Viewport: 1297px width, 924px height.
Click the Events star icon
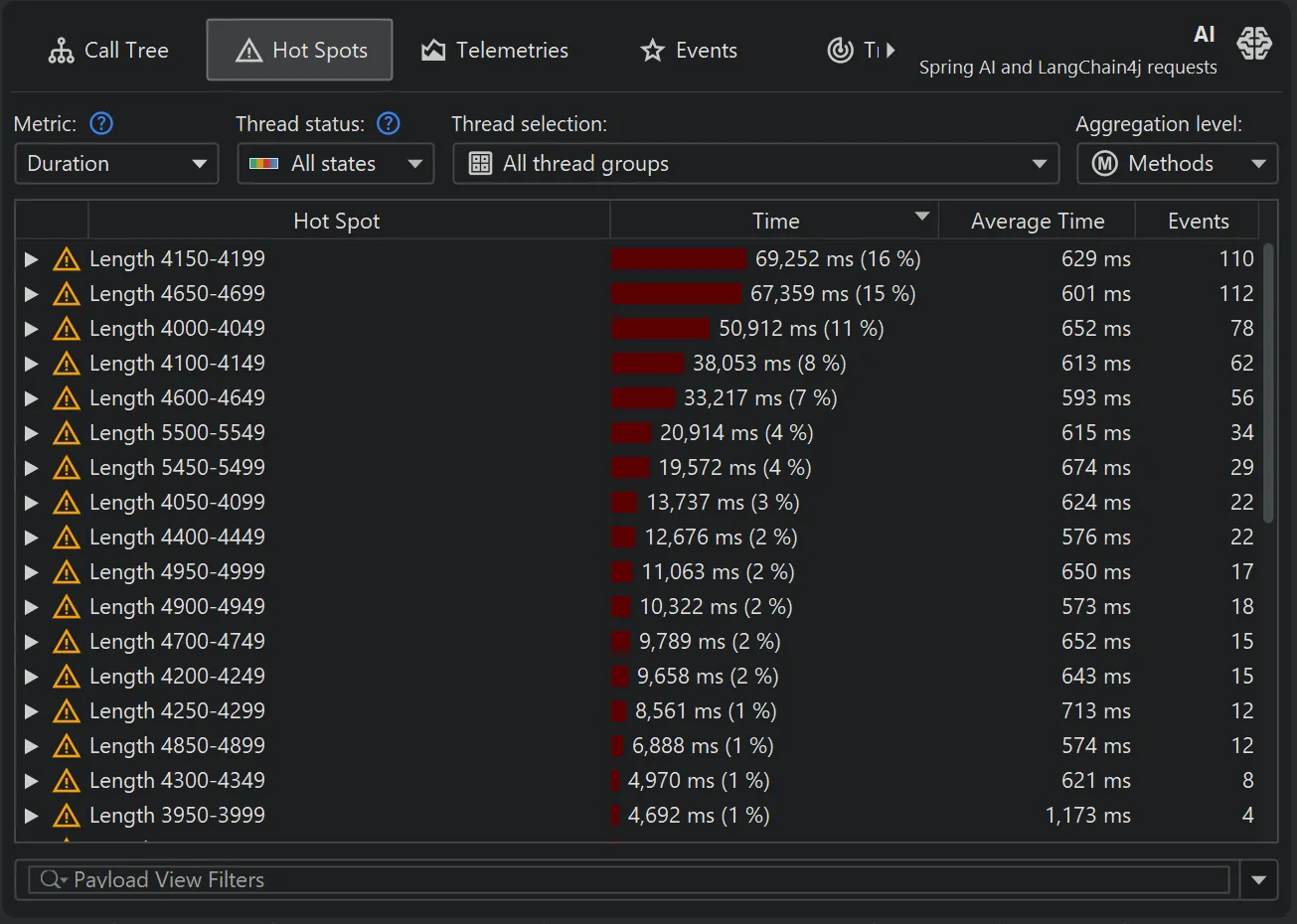click(652, 50)
